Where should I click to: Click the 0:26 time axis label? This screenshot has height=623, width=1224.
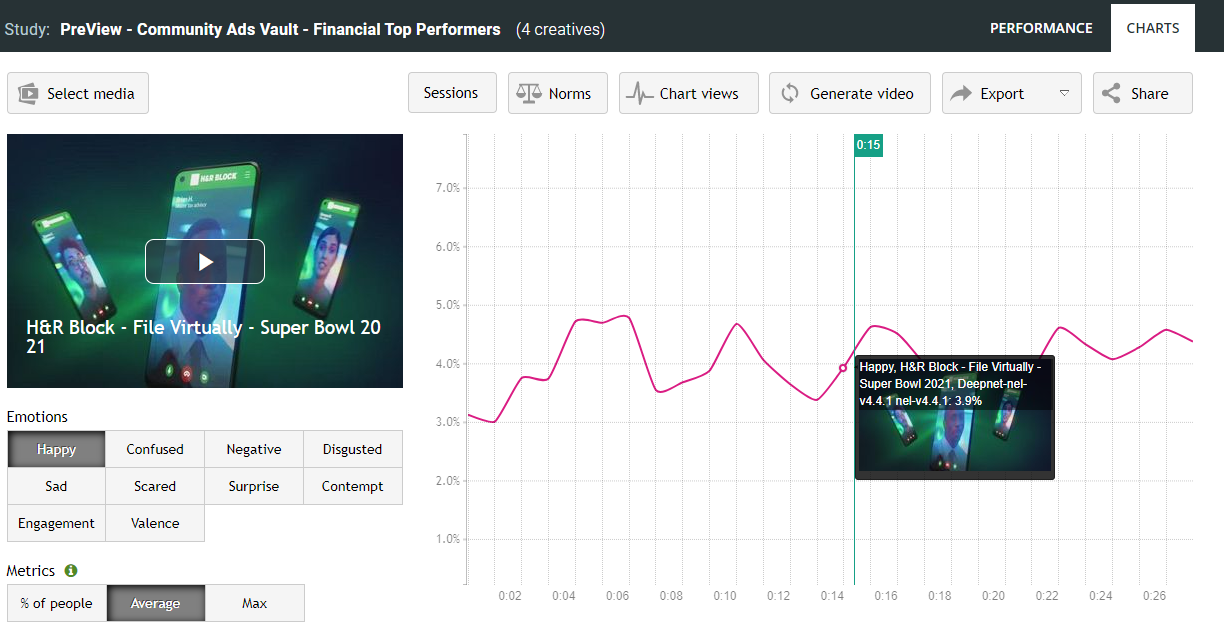1154,596
